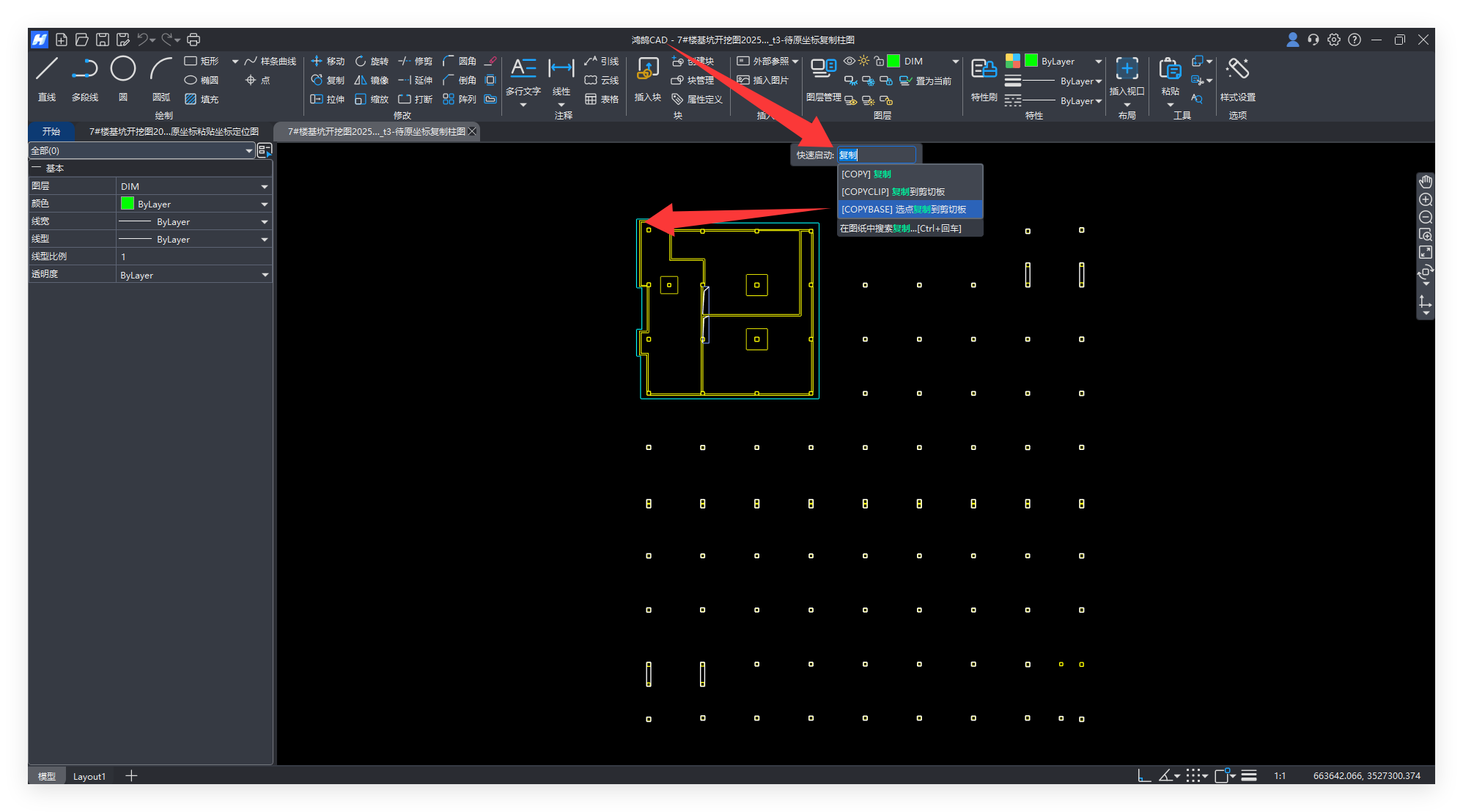Toggle layer visibility eye icon for DIM
The height and width of the screenshot is (812, 1463).
(849, 61)
